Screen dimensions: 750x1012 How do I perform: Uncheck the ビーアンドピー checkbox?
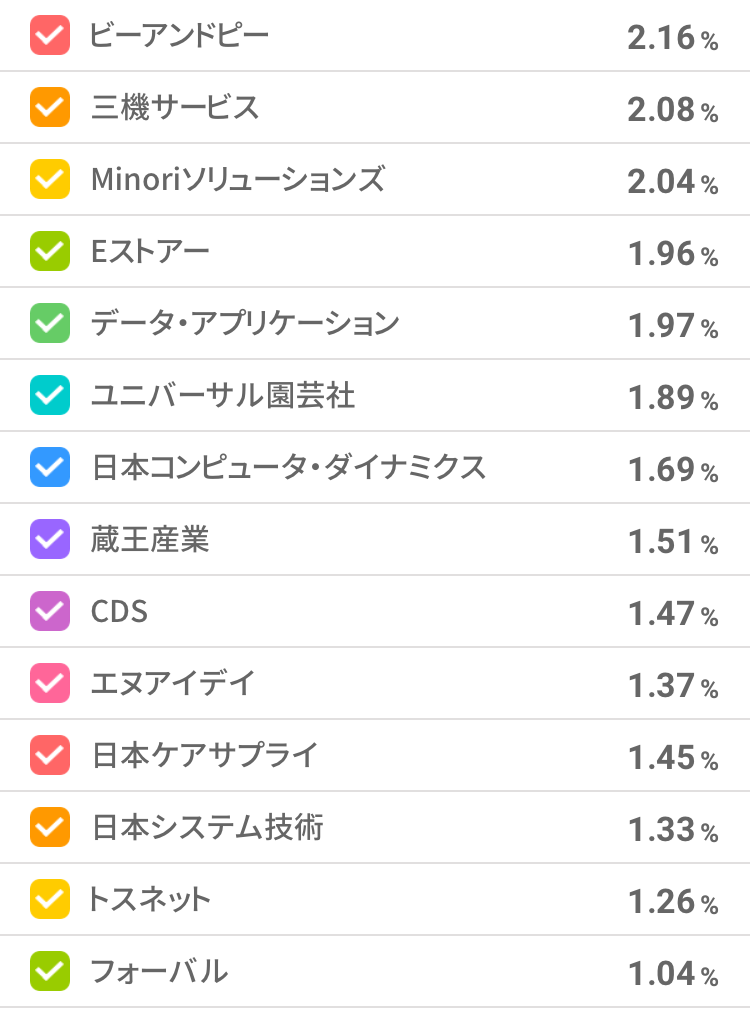50,36
